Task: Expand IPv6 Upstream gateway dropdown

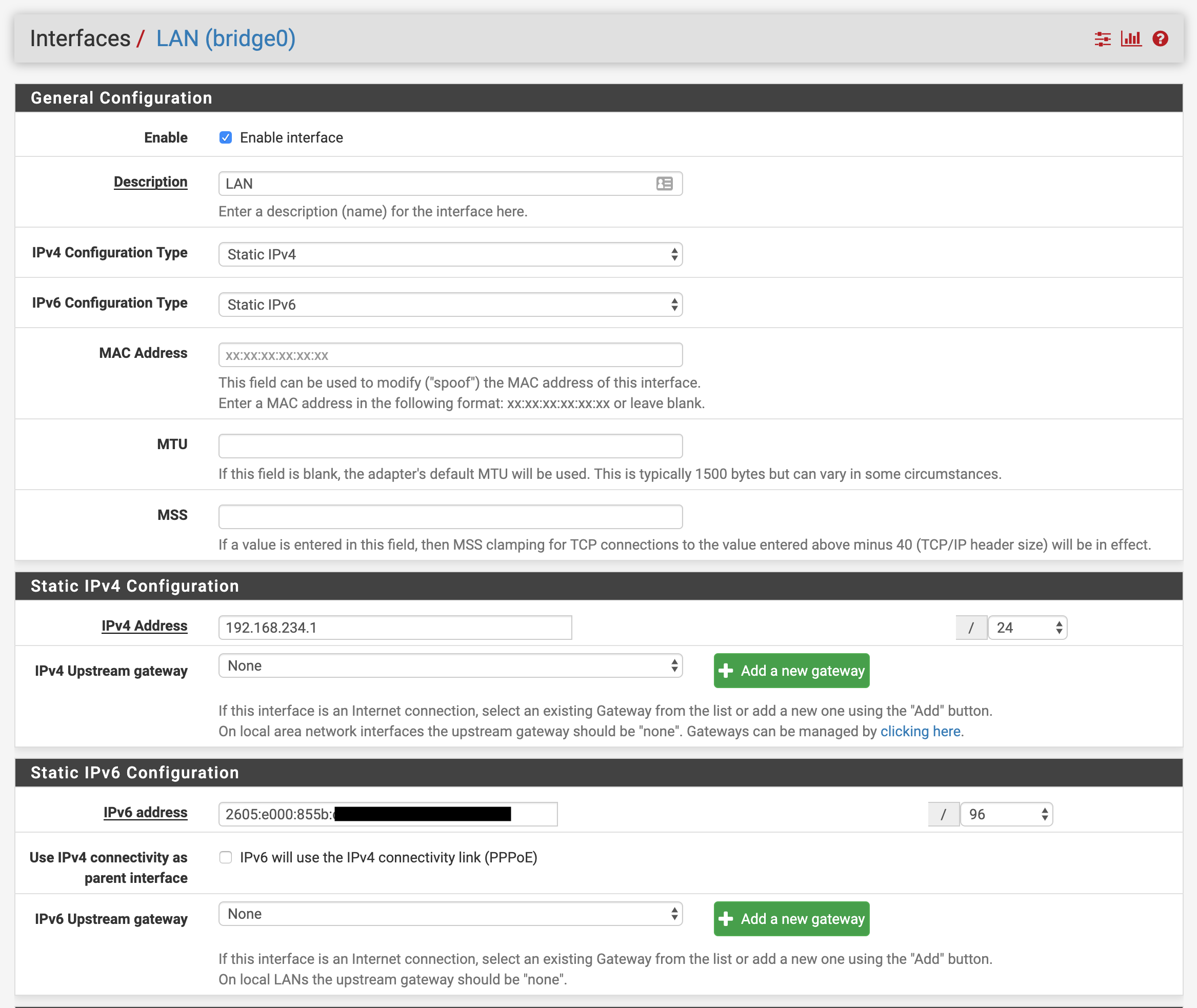Action: coord(450,914)
